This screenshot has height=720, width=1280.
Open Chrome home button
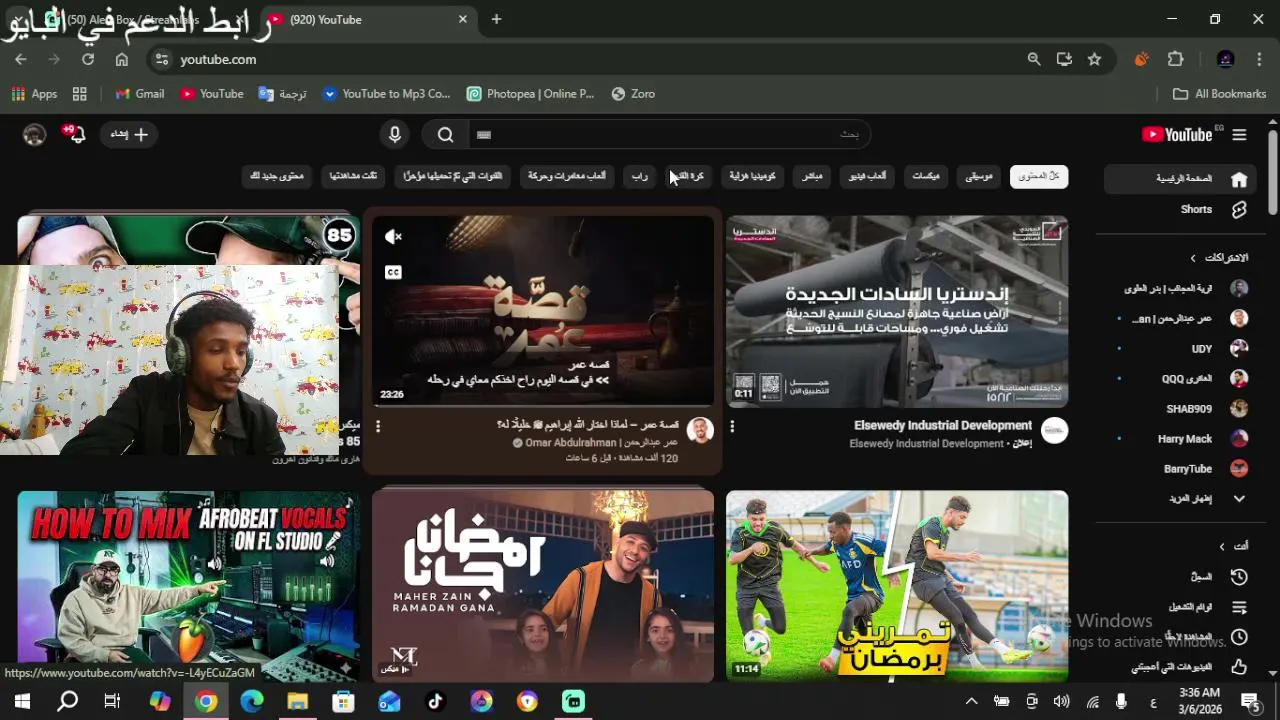point(122,59)
